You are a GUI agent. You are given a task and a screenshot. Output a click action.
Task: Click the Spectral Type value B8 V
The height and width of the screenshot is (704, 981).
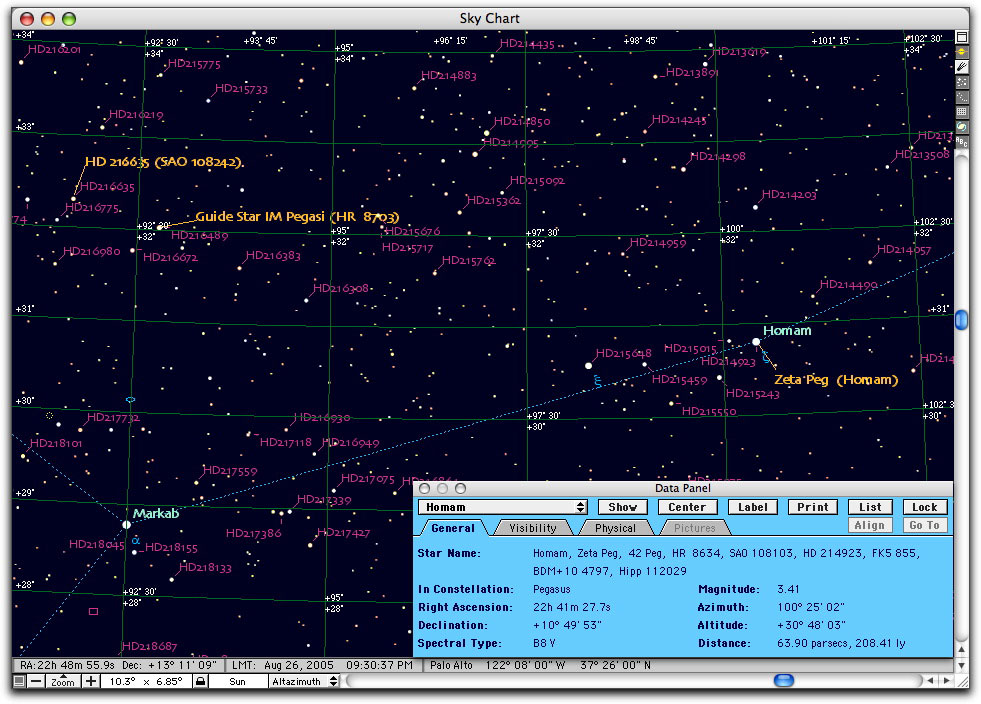click(x=544, y=643)
